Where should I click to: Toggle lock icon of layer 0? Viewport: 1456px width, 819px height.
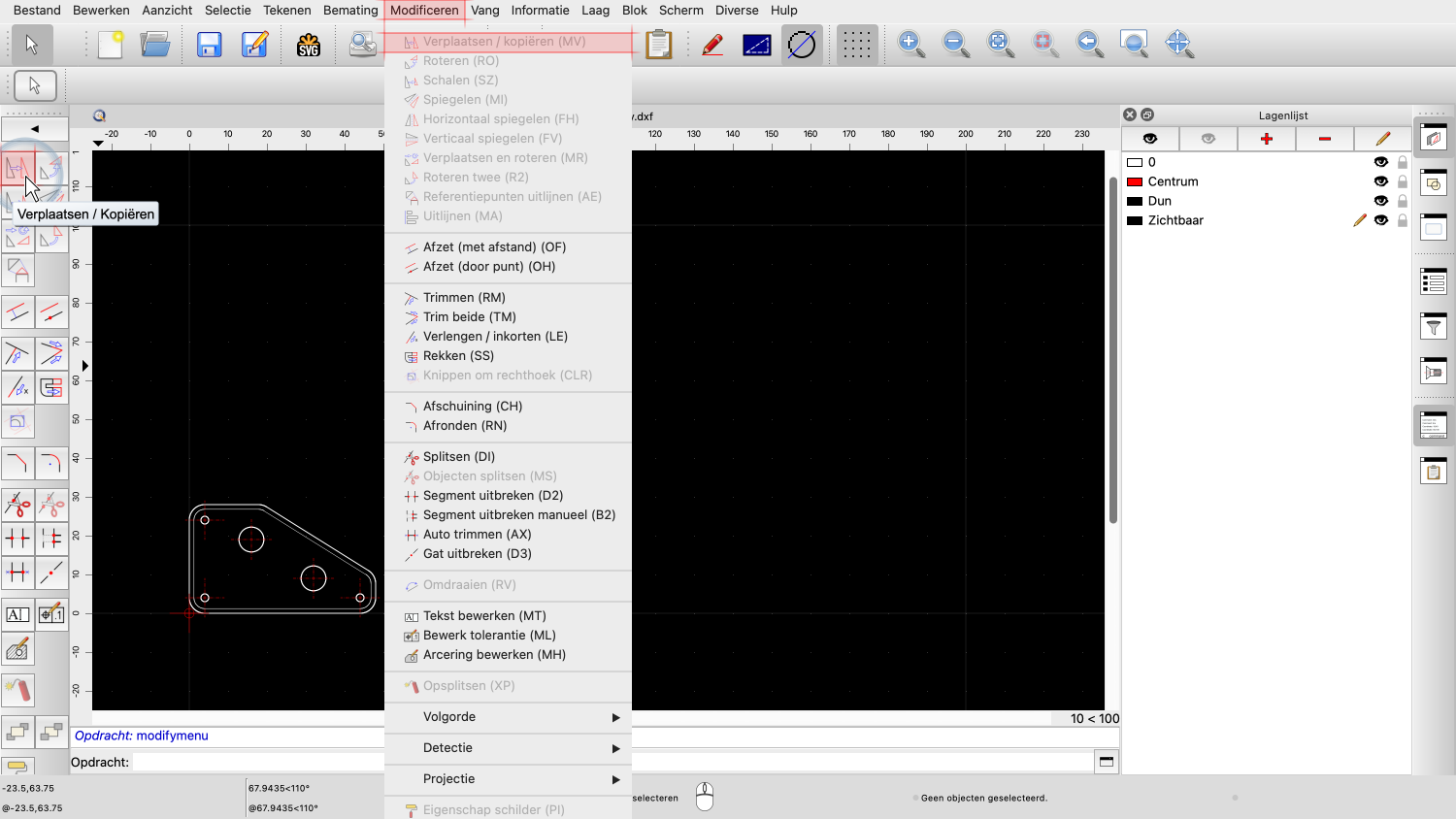pyautogui.click(x=1402, y=162)
